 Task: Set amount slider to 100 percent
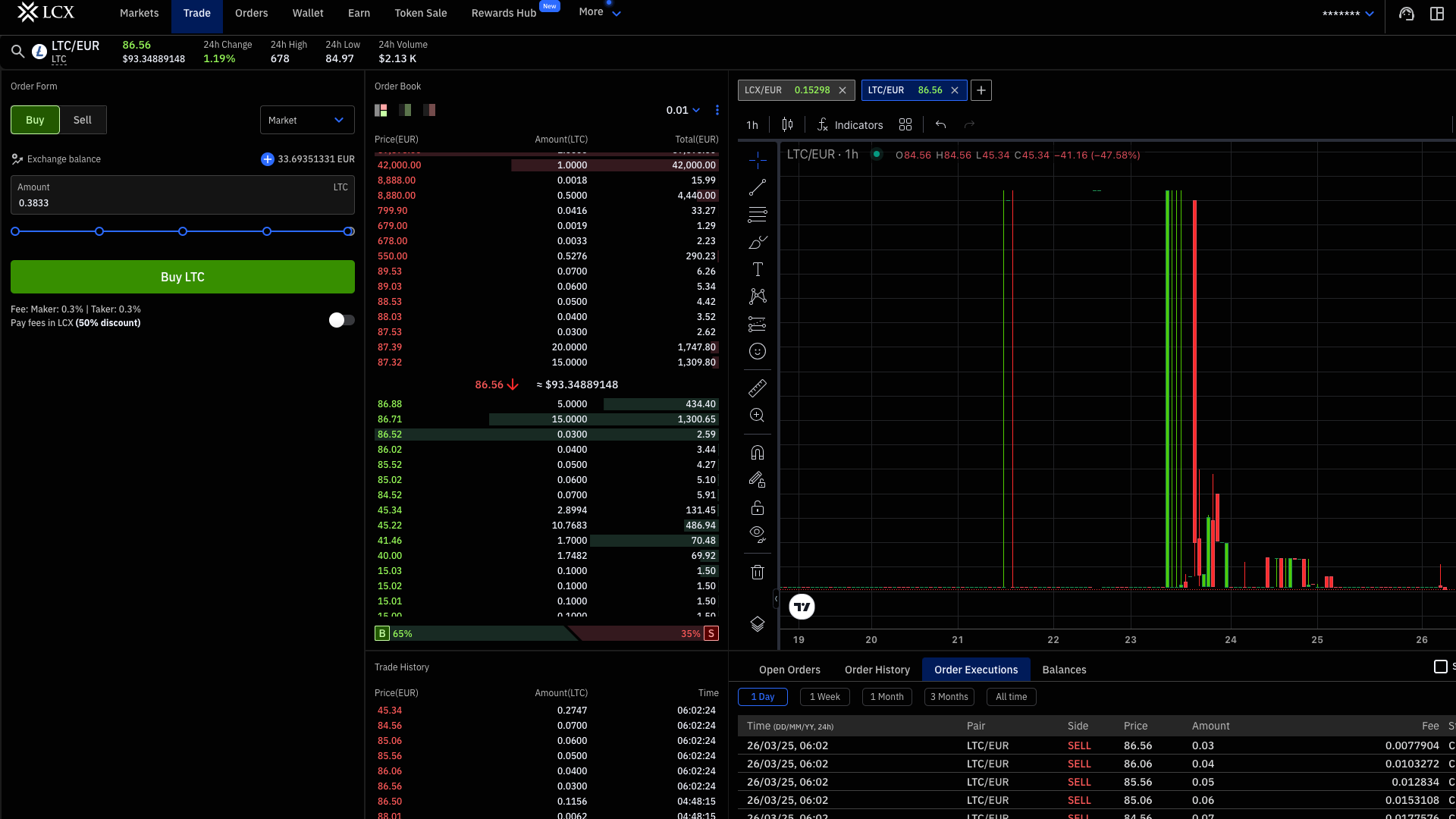click(x=349, y=231)
